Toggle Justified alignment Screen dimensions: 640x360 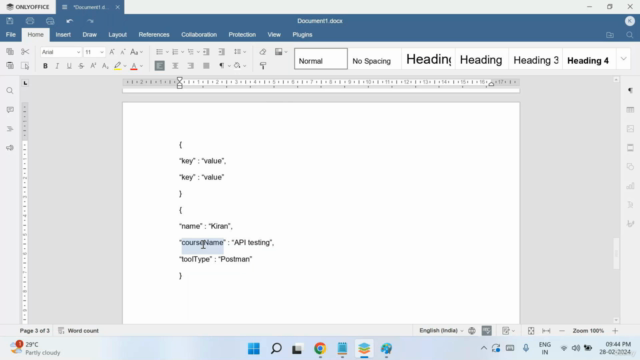pyautogui.click(x=206, y=66)
